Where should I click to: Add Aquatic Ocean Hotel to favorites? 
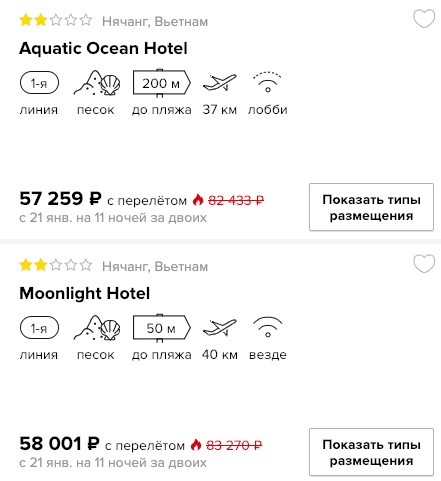tap(424, 19)
